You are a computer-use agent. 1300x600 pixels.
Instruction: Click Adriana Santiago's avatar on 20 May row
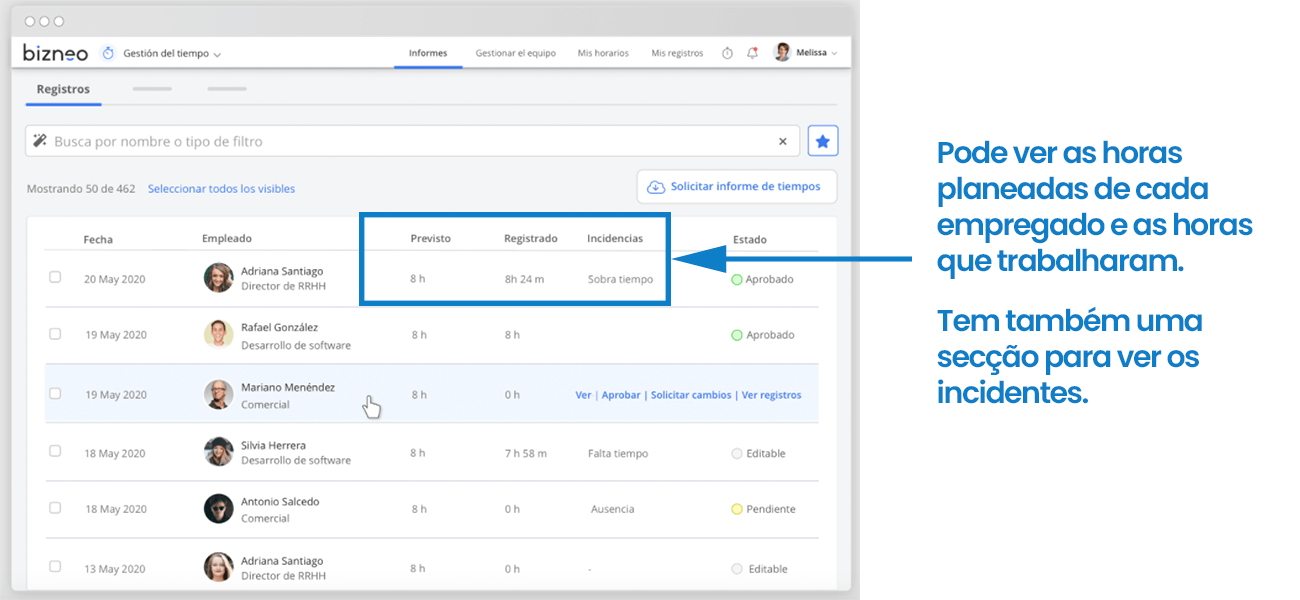coord(218,278)
